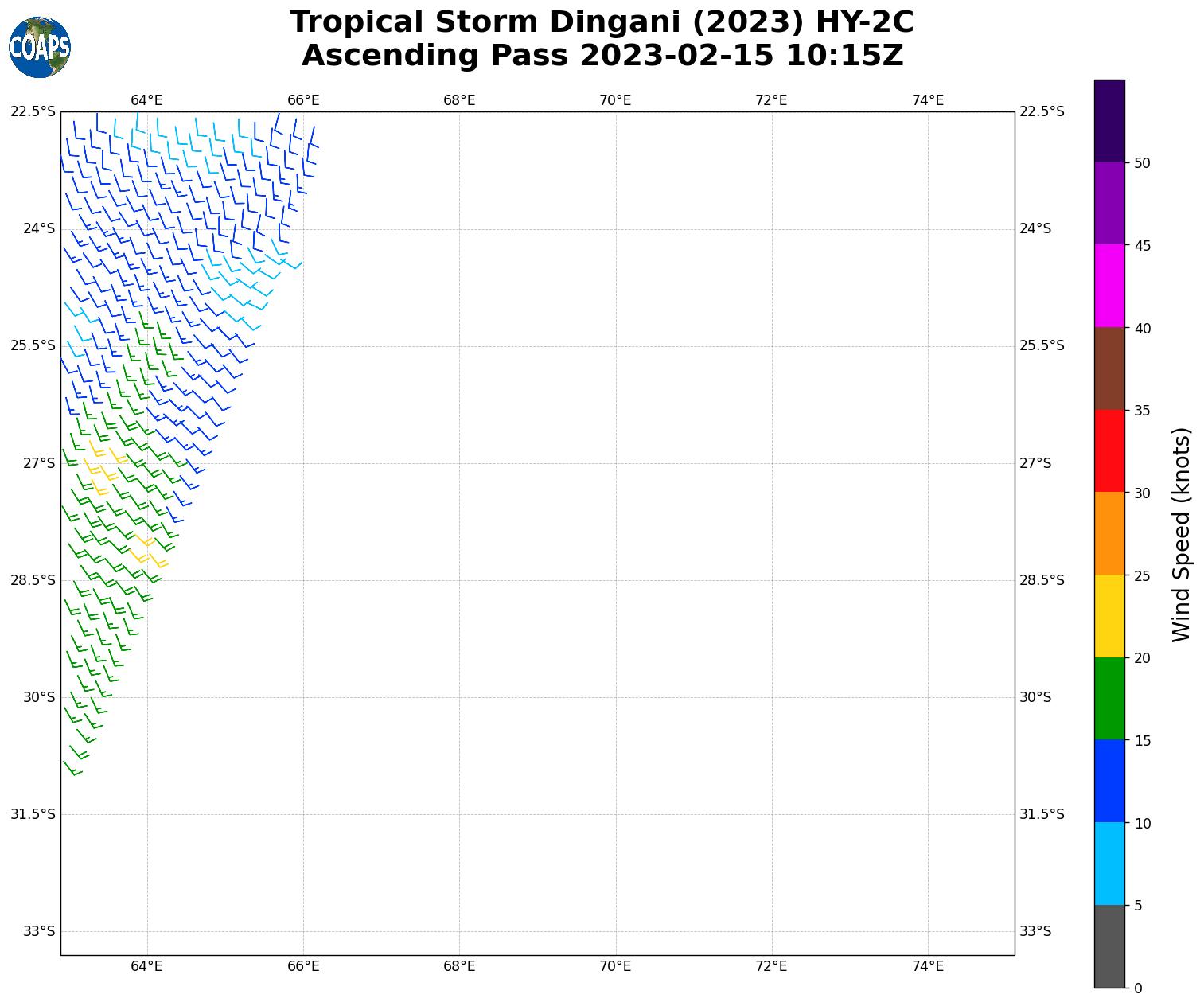Click the orange 25-30 knots color band
This screenshot has height=1006, width=1204.
click(x=1109, y=533)
